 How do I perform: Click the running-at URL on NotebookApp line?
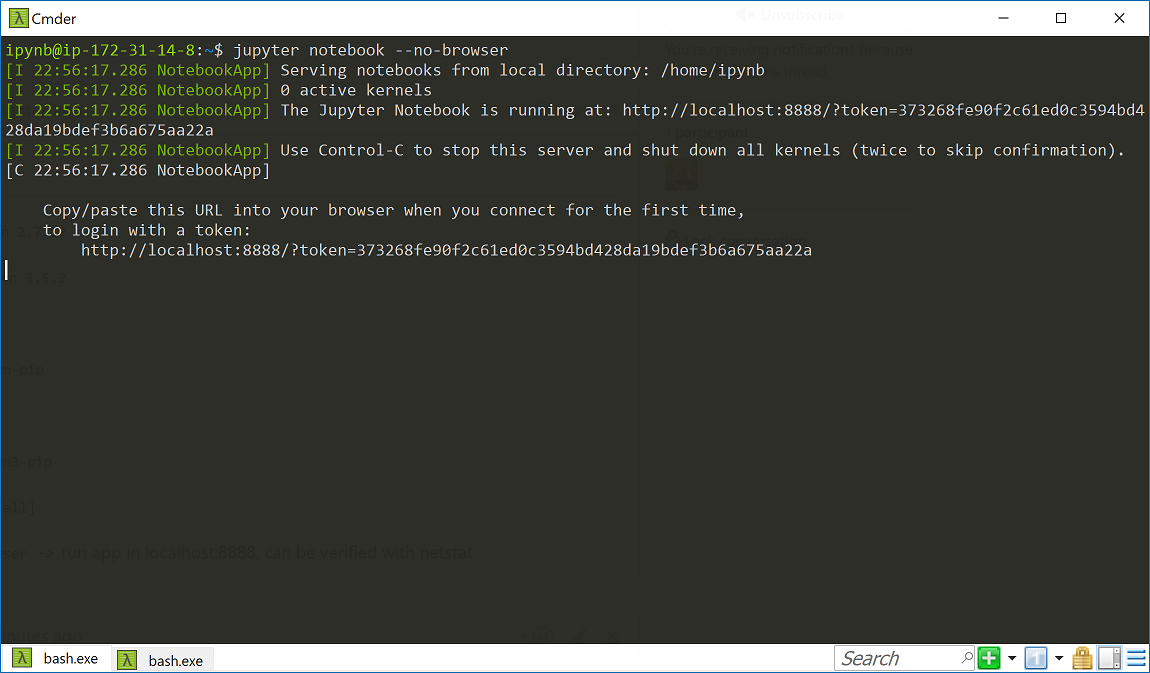tap(883, 110)
